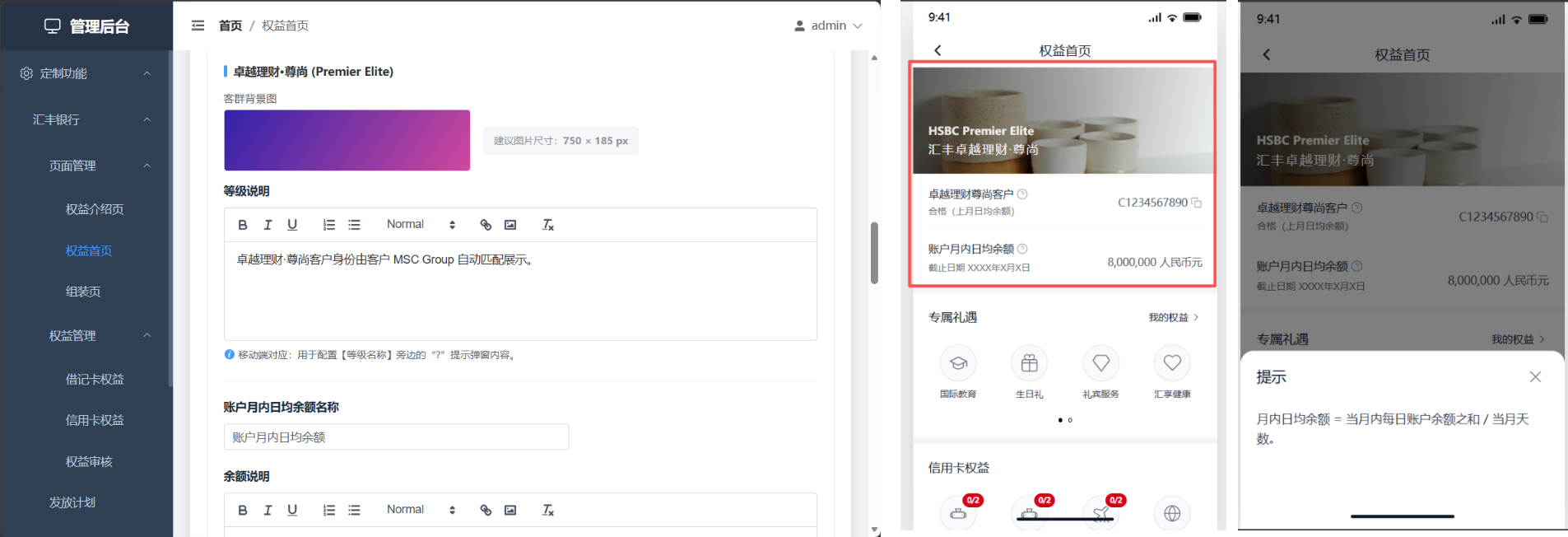The width and height of the screenshot is (1568, 537).
Task: Tap back arrow in first phone preview
Action: coord(938,50)
